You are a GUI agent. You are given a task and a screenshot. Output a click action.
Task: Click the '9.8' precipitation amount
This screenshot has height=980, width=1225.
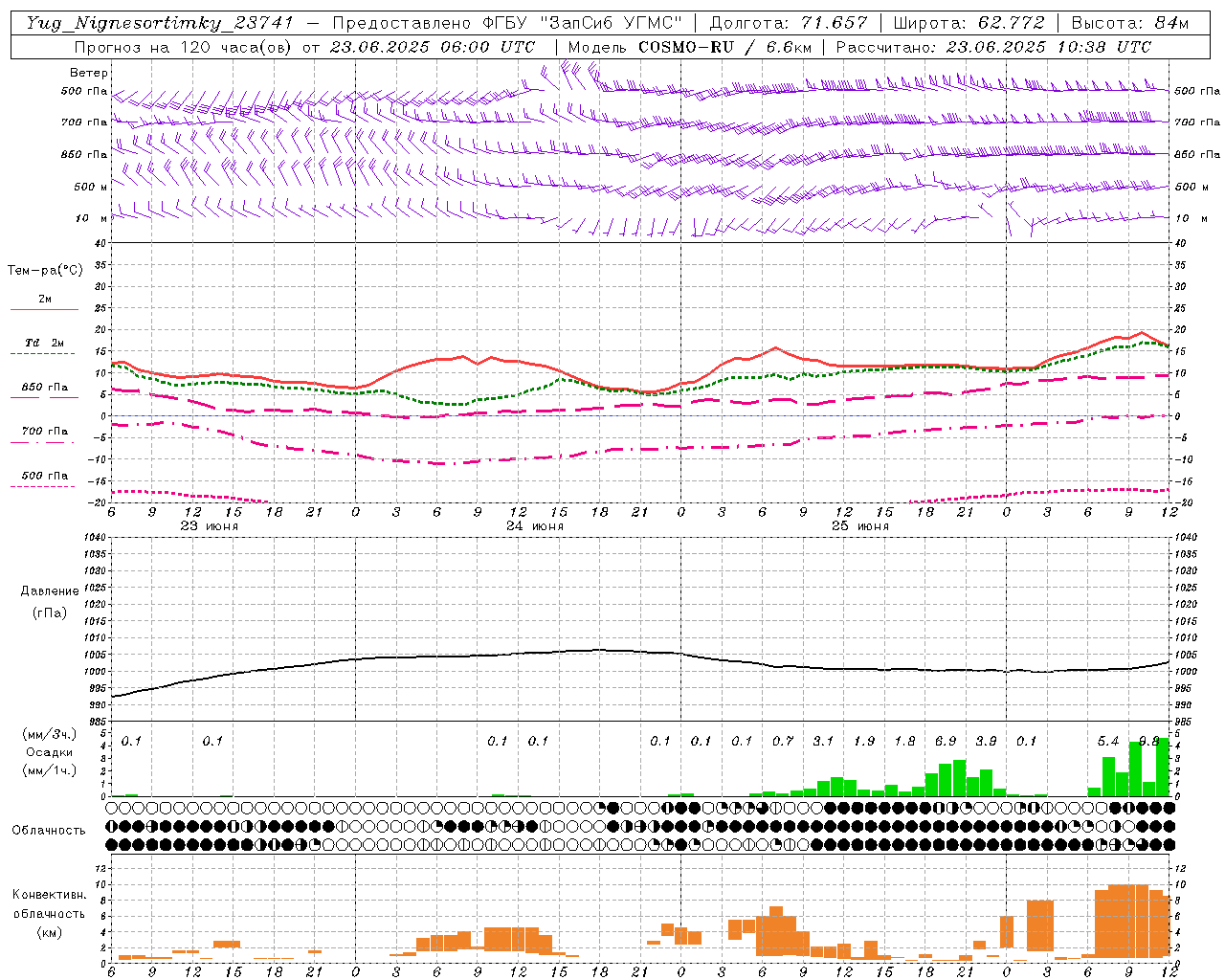click(x=1148, y=741)
